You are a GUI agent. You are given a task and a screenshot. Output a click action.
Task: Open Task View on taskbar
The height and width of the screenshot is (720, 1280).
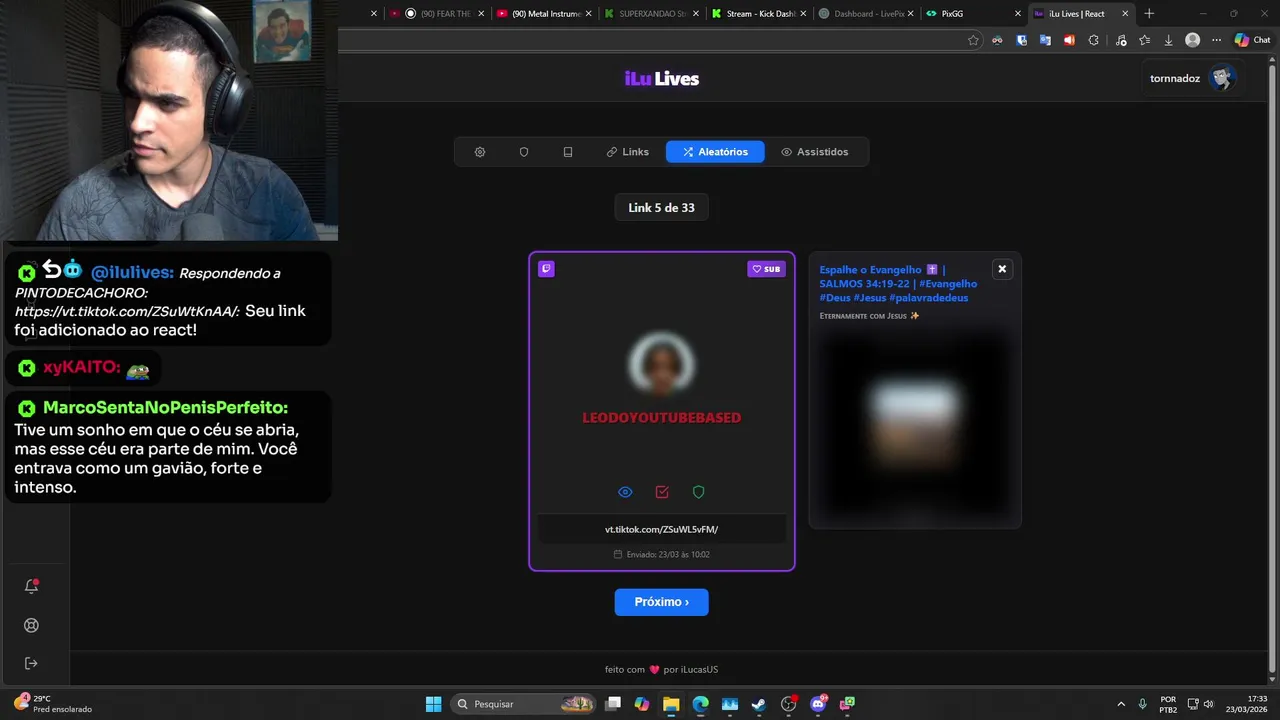[613, 704]
